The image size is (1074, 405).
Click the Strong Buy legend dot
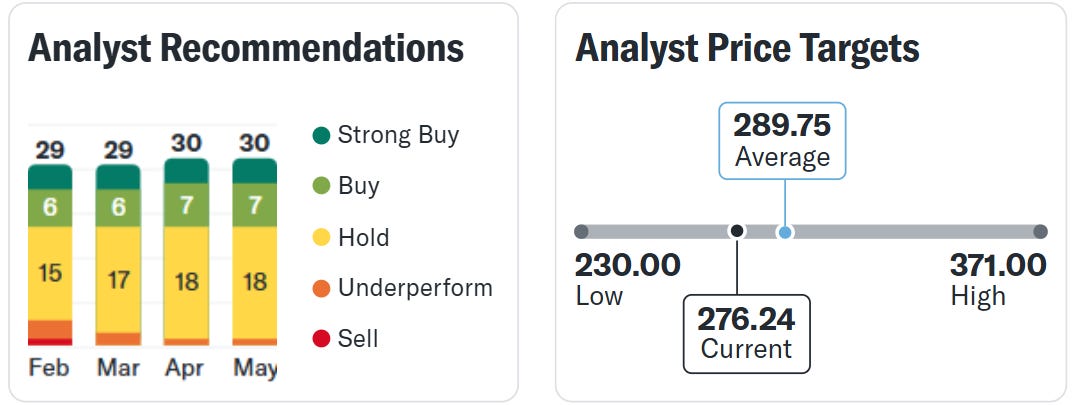tap(321, 135)
